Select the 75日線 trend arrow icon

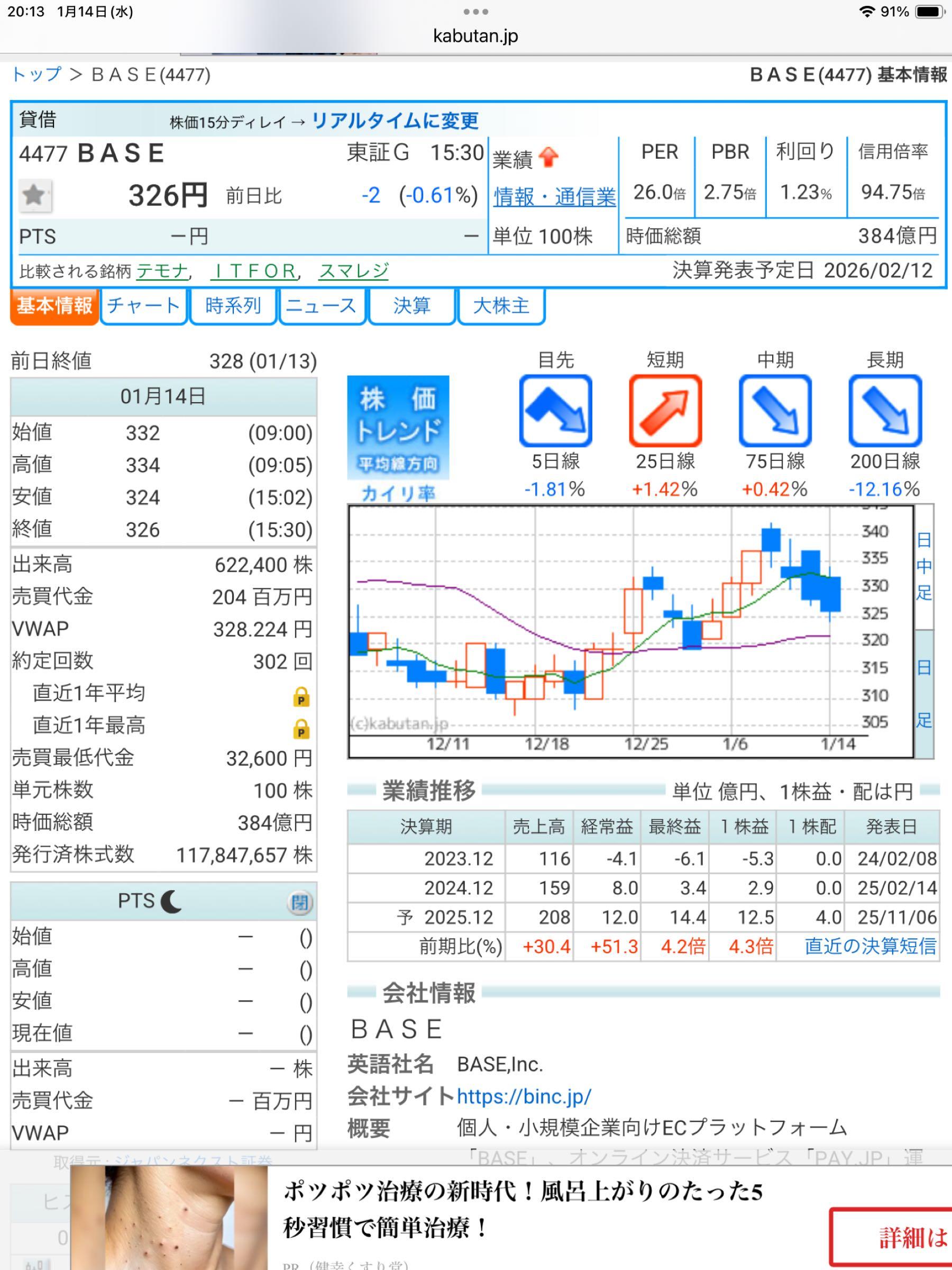pos(776,411)
